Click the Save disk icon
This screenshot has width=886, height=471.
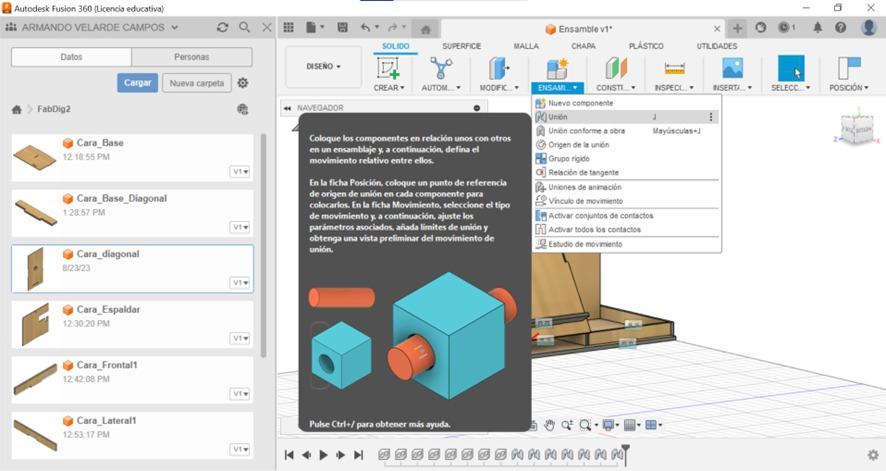click(342, 28)
